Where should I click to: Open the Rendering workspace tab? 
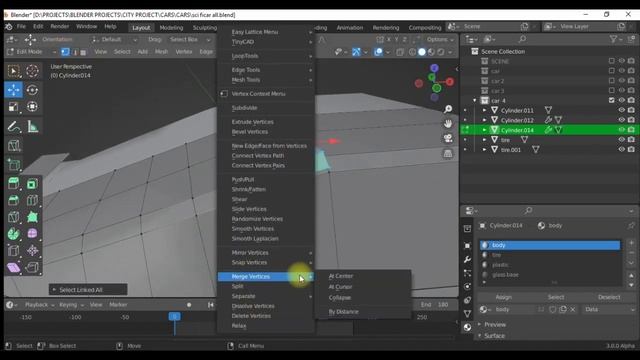(x=386, y=28)
